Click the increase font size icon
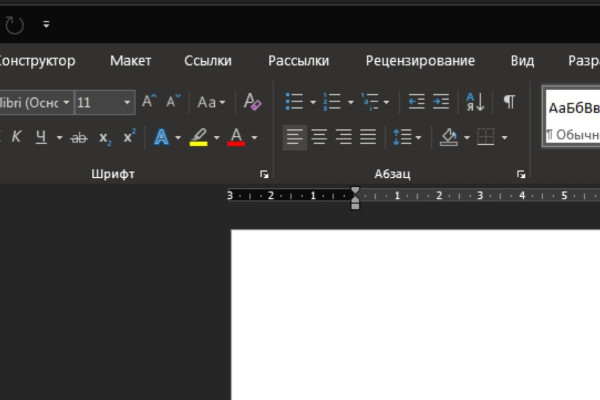This screenshot has height=400, width=600. click(x=148, y=102)
